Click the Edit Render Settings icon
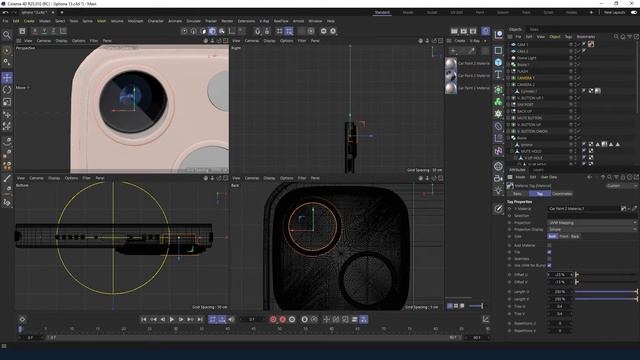 [473, 31]
